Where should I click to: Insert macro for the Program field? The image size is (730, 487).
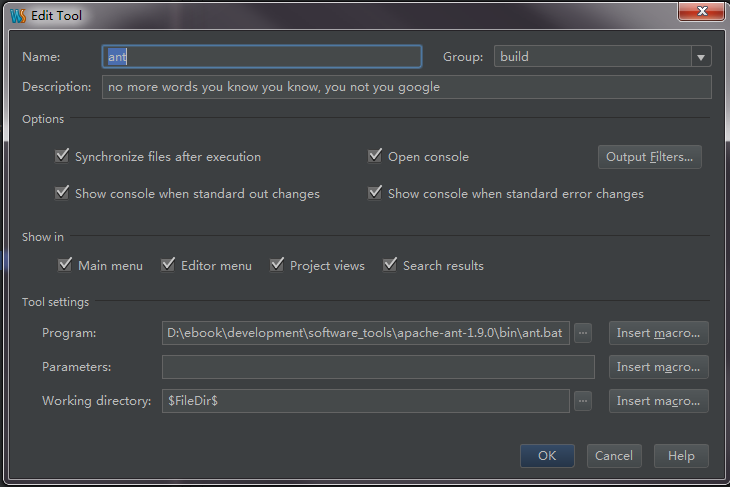658,333
